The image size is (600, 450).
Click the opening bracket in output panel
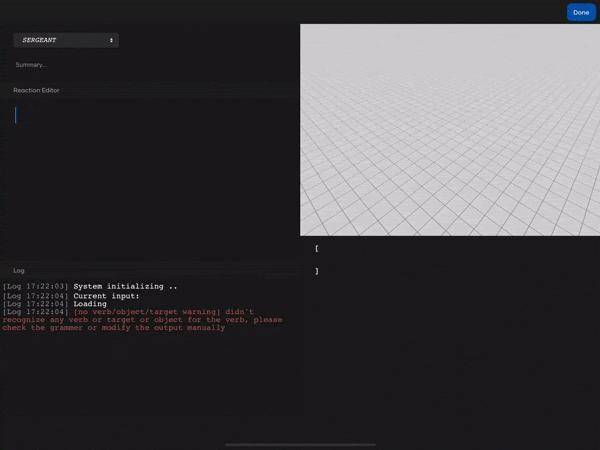tap(316, 248)
